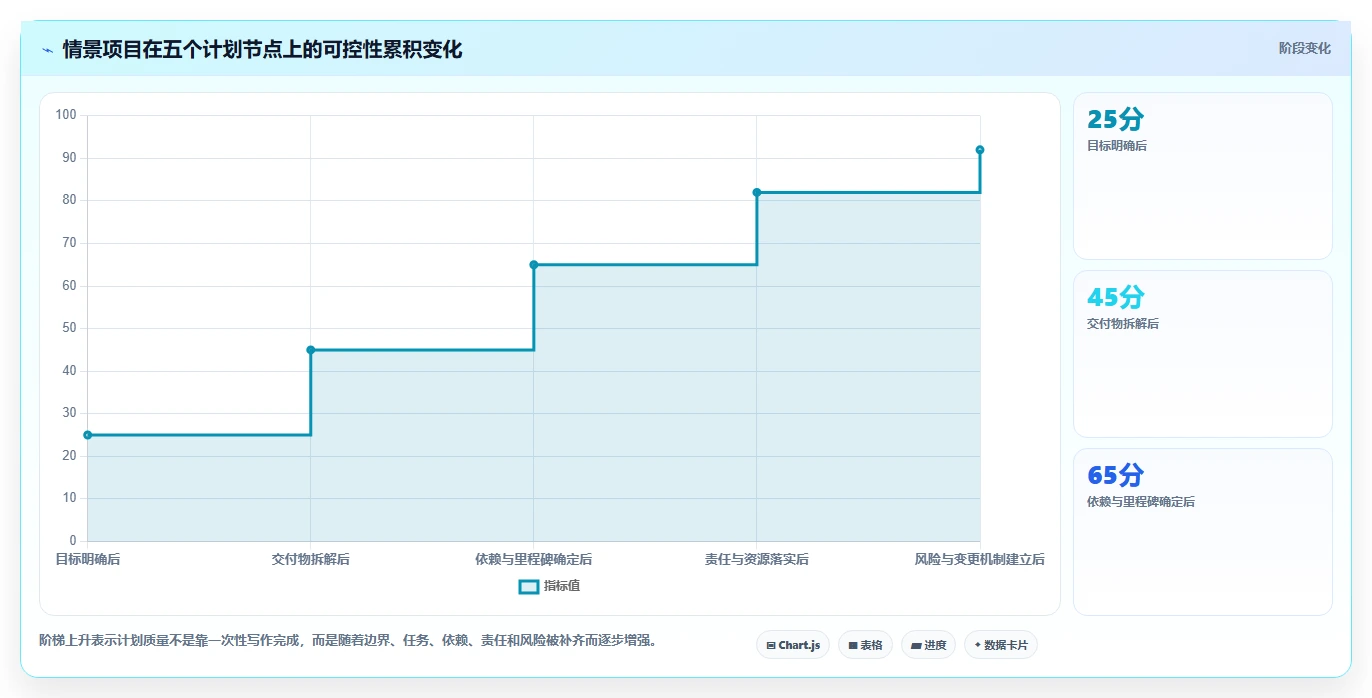Click y-axis tick label 40

pyautogui.click(x=70, y=371)
